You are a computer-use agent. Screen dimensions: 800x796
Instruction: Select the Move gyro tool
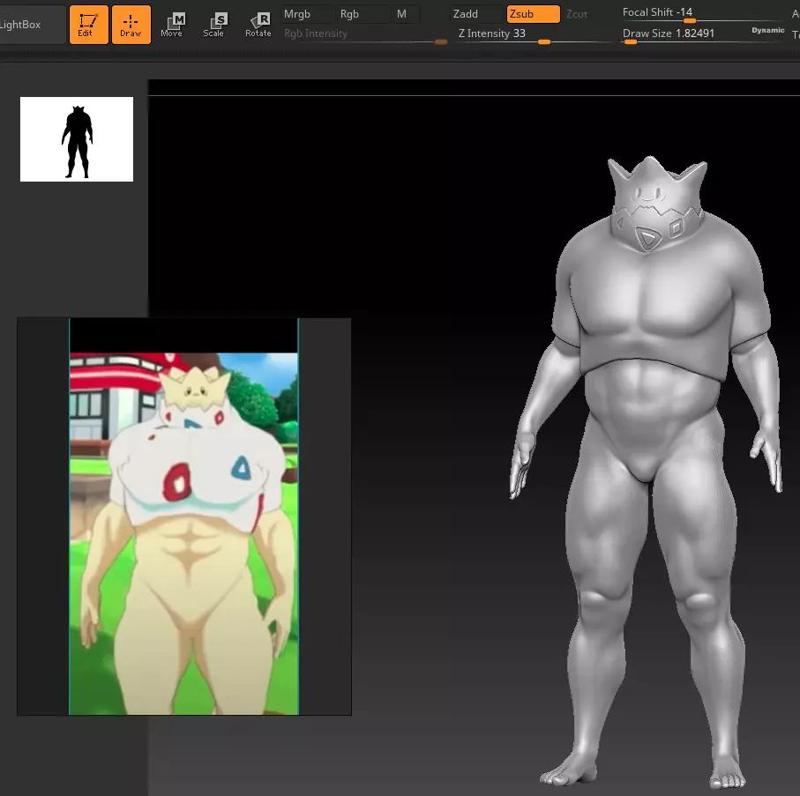(x=172, y=22)
